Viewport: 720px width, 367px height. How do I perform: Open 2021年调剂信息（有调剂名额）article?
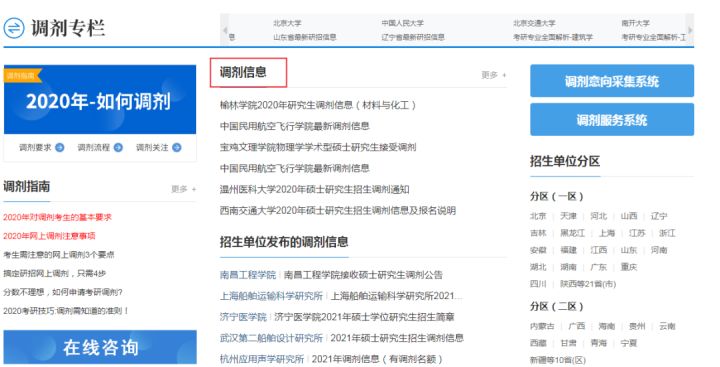(377, 359)
